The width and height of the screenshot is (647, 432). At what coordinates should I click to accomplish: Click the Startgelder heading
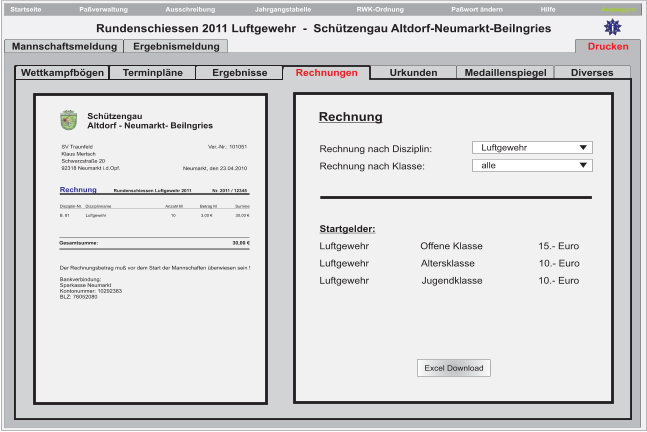347,229
